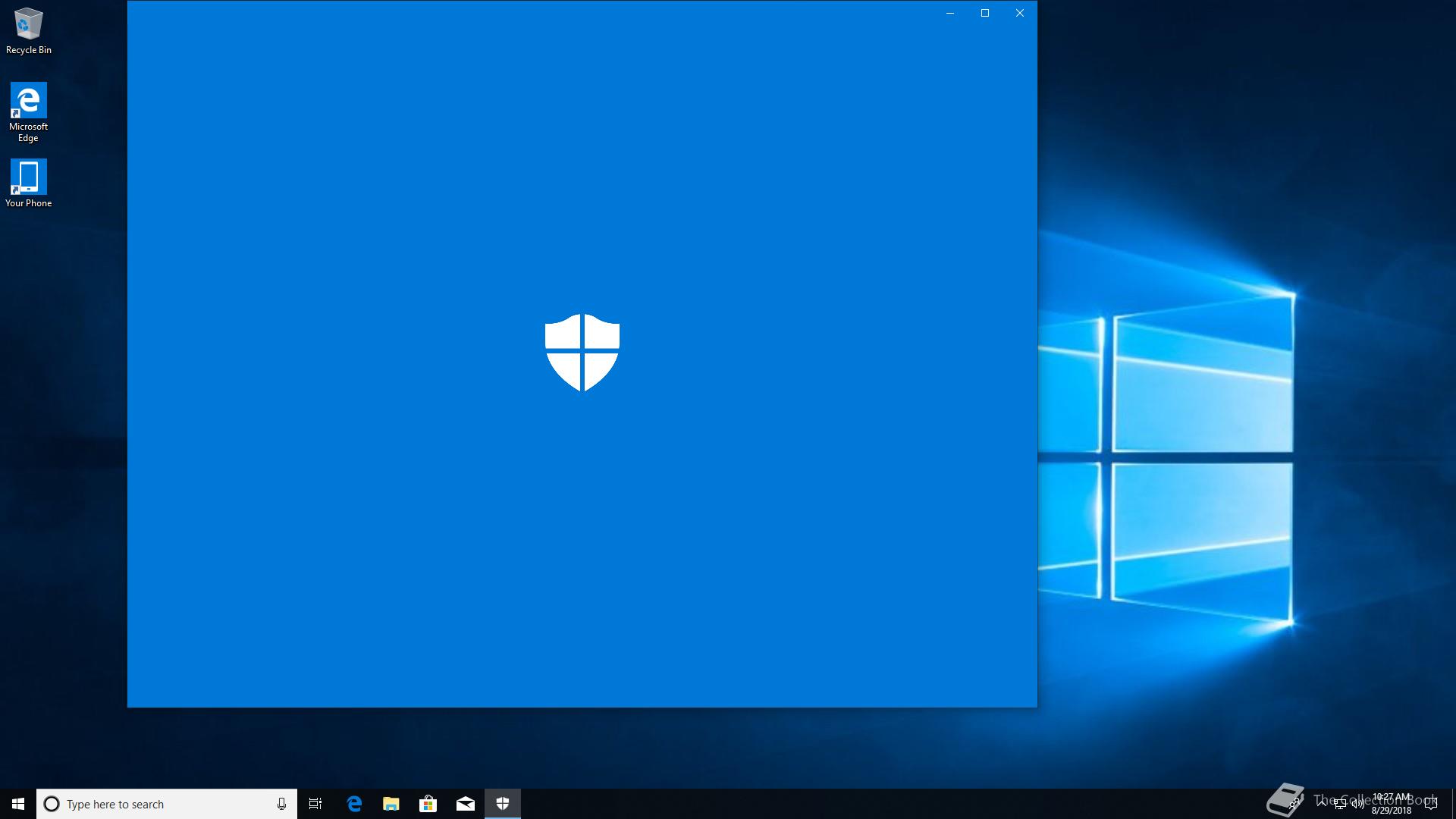Click the People icon in system tray

[x=1294, y=804]
